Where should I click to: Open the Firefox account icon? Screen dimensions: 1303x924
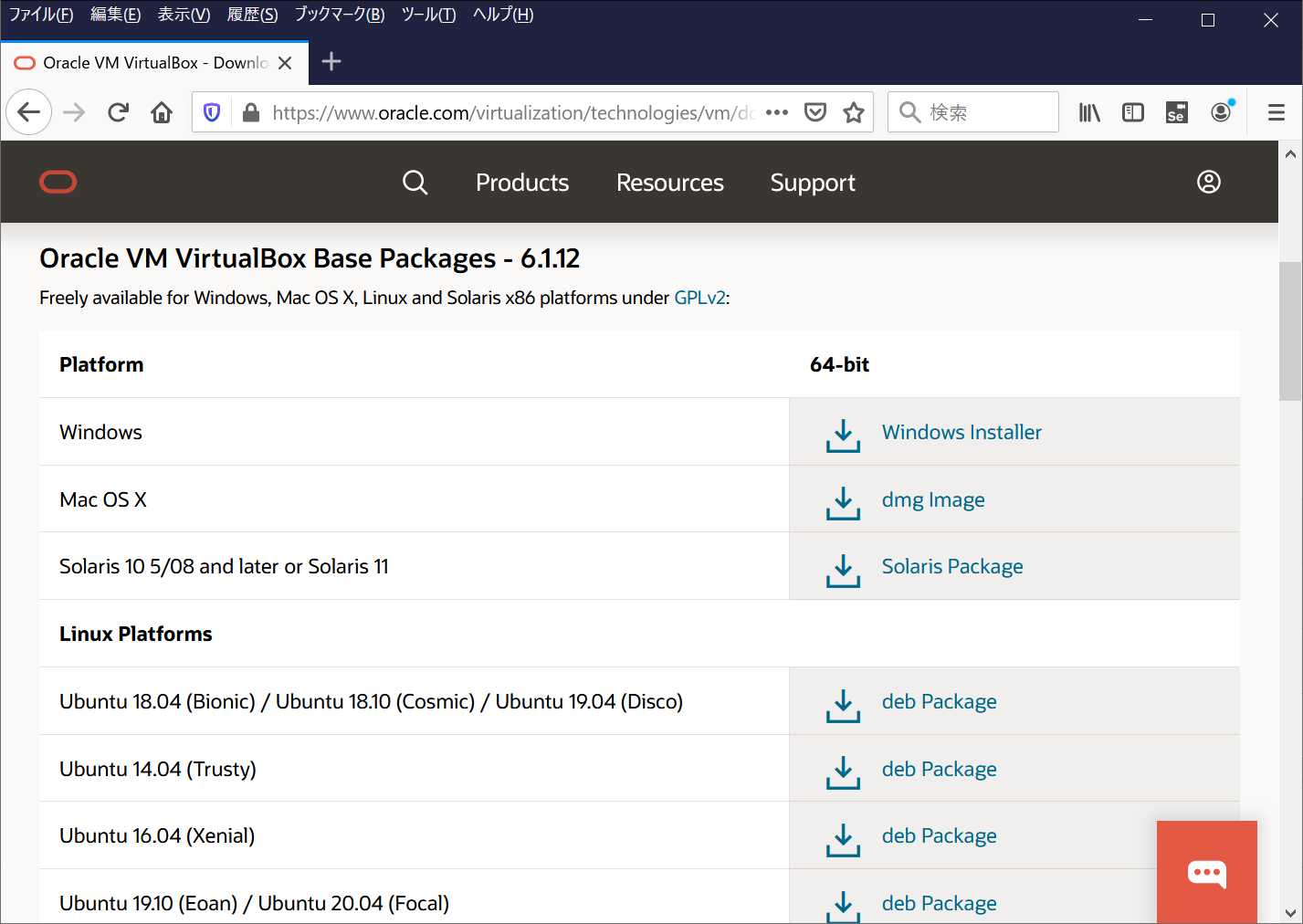(x=1222, y=111)
